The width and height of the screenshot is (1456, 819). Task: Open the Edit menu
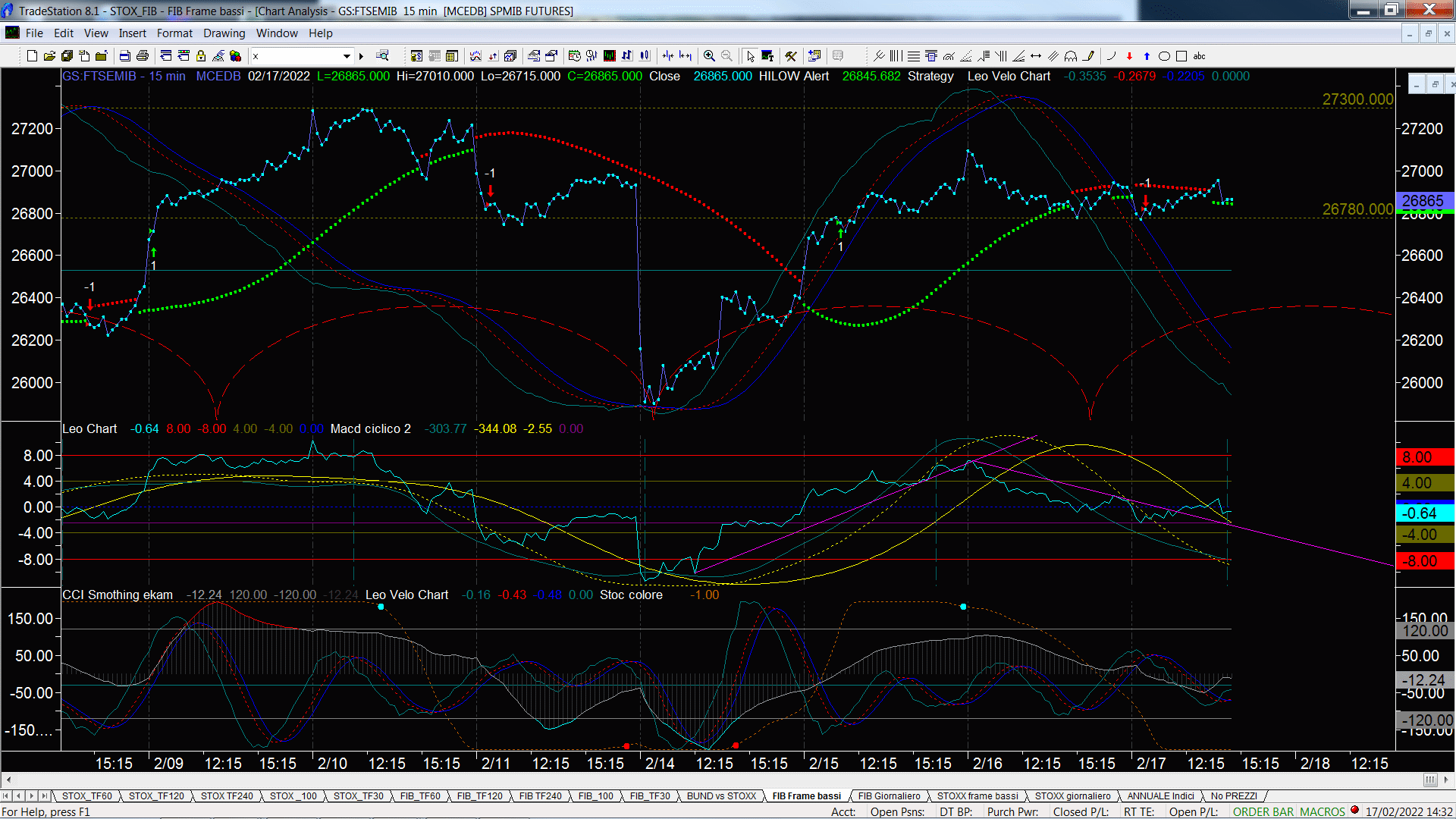[64, 33]
